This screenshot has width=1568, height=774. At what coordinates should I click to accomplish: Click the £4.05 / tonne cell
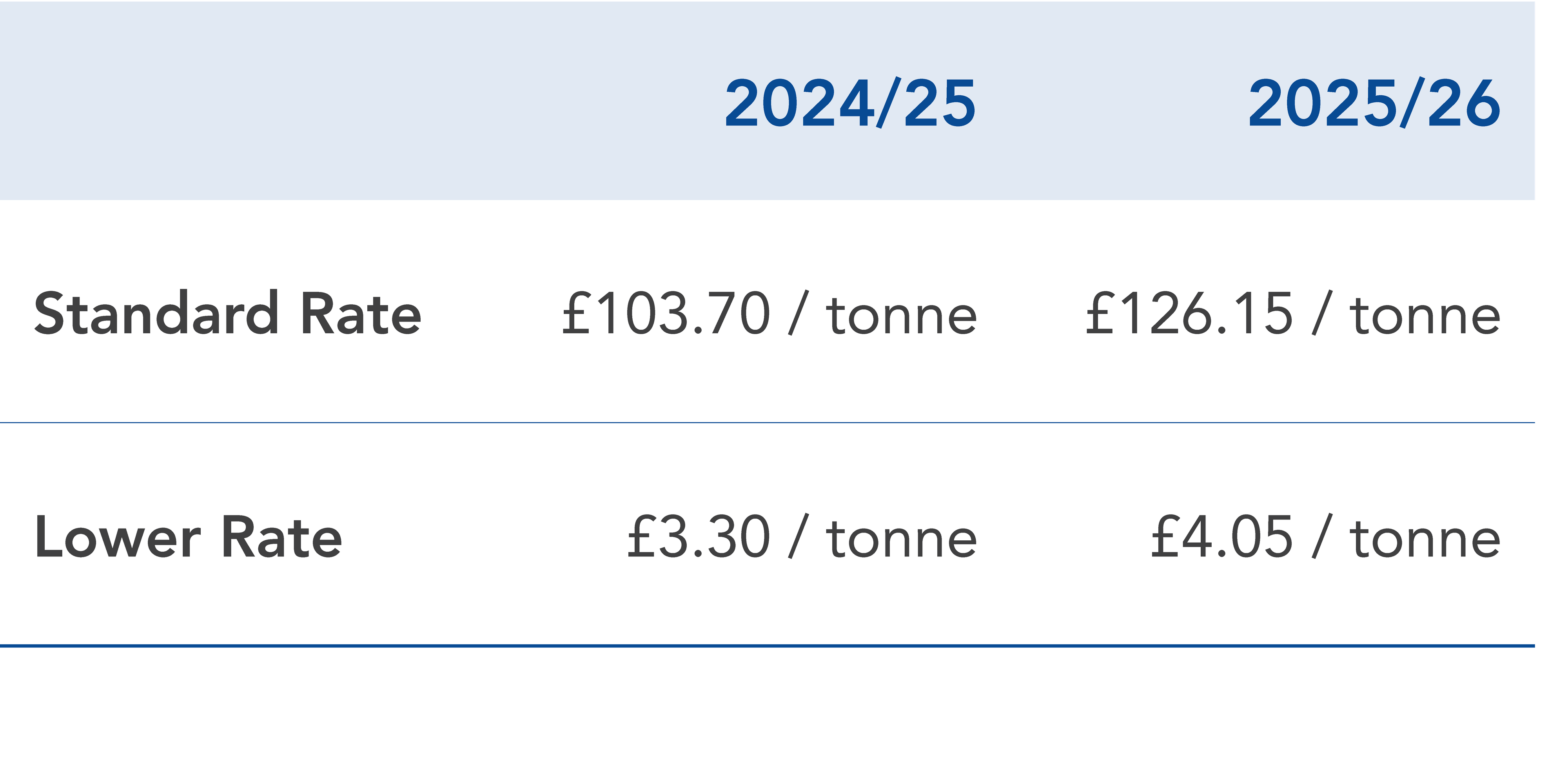pyautogui.click(x=1326, y=536)
